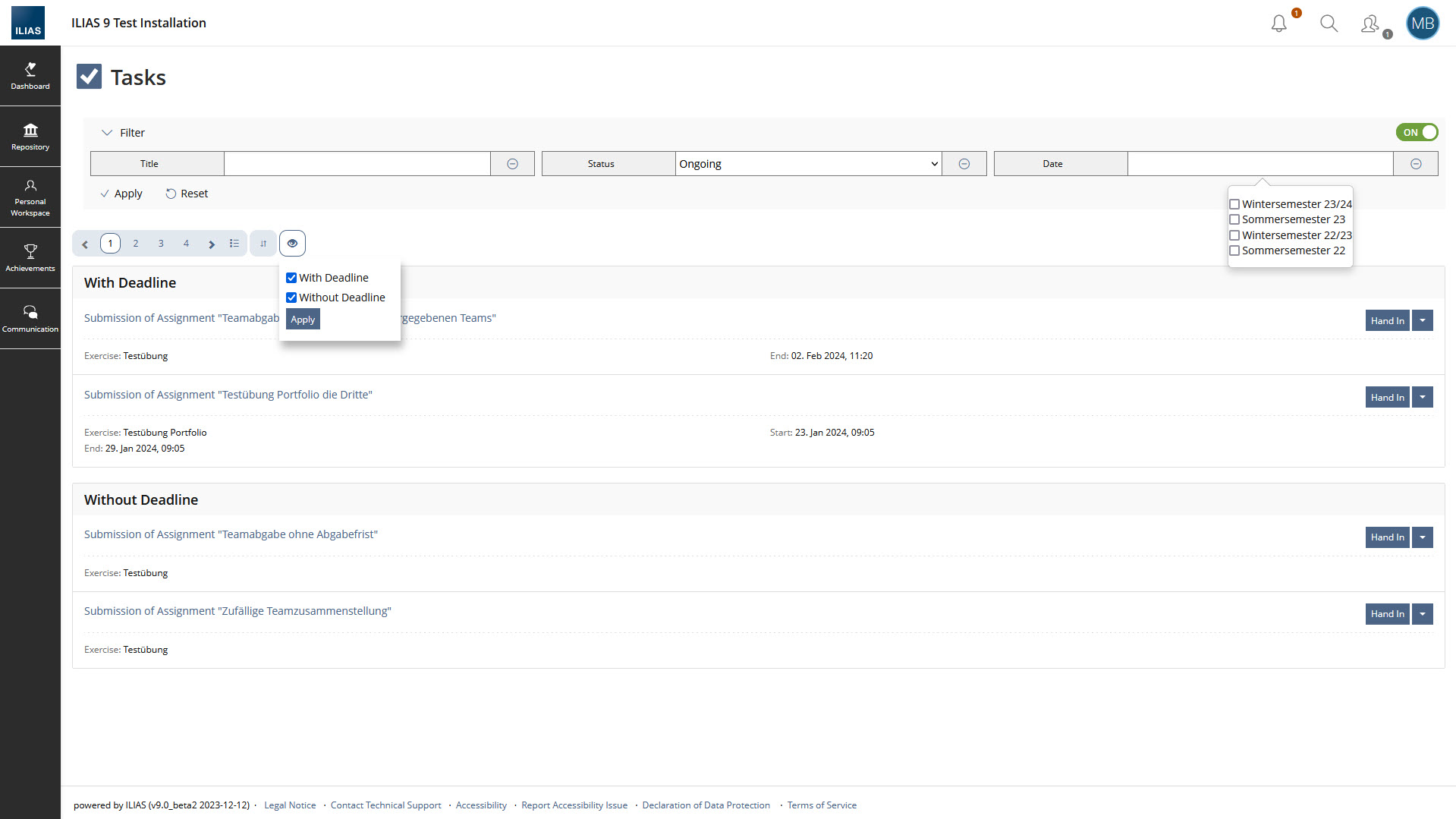Image resolution: width=1456 pixels, height=819 pixels.
Task: Open Repository from sidebar
Action: pos(30,137)
